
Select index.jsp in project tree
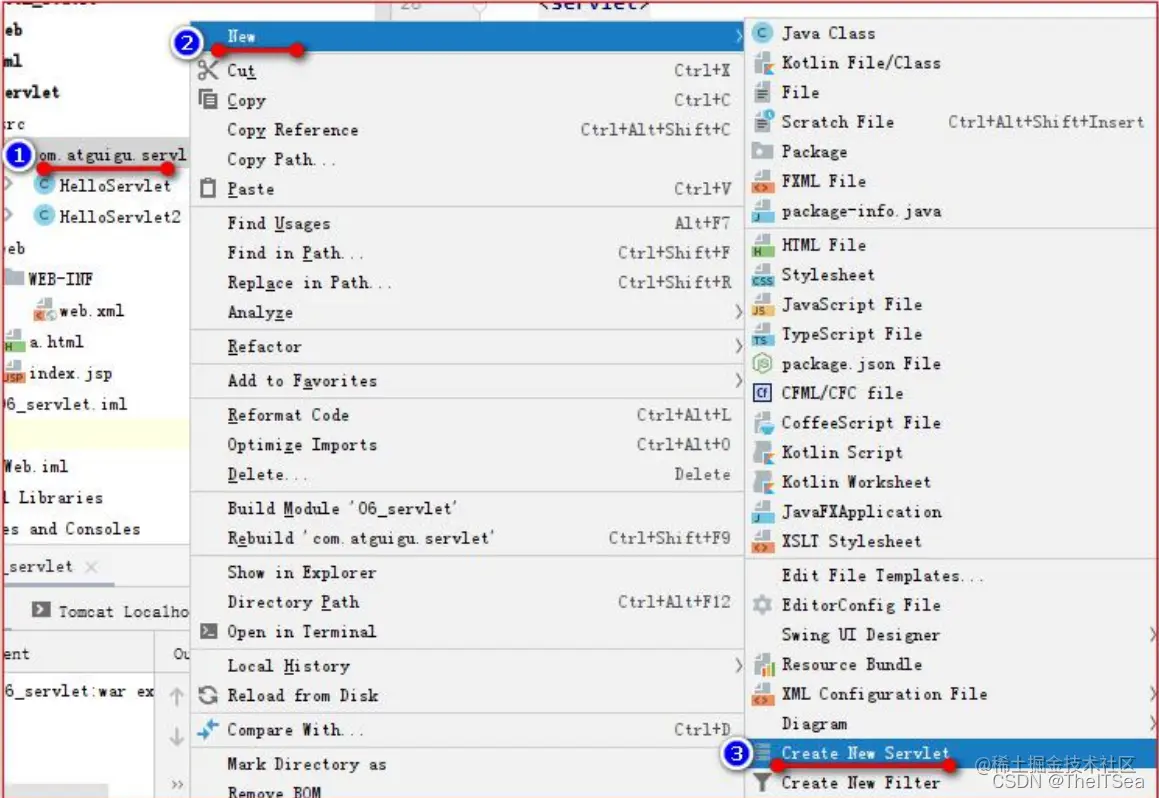click(x=70, y=373)
